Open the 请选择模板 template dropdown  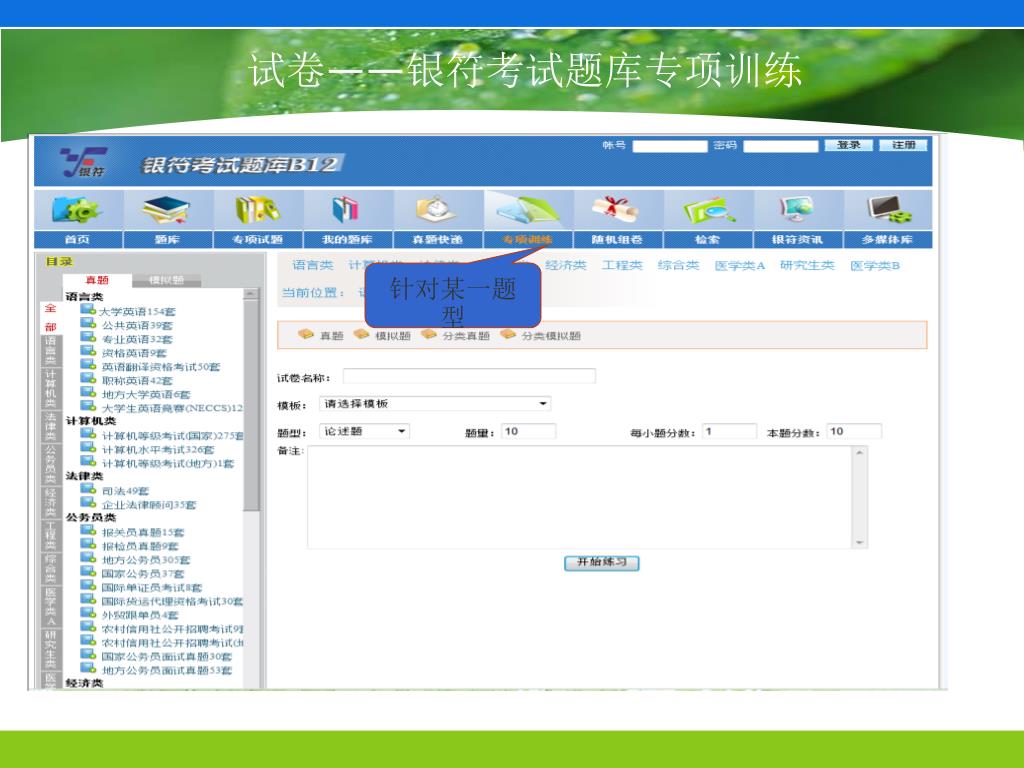(435, 404)
